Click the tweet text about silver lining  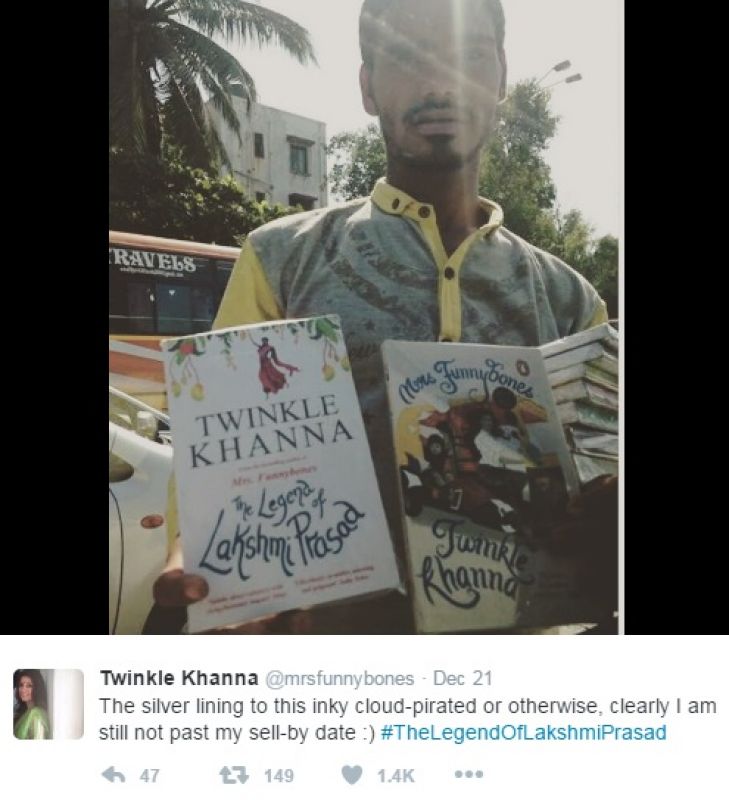pyautogui.click(x=408, y=719)
